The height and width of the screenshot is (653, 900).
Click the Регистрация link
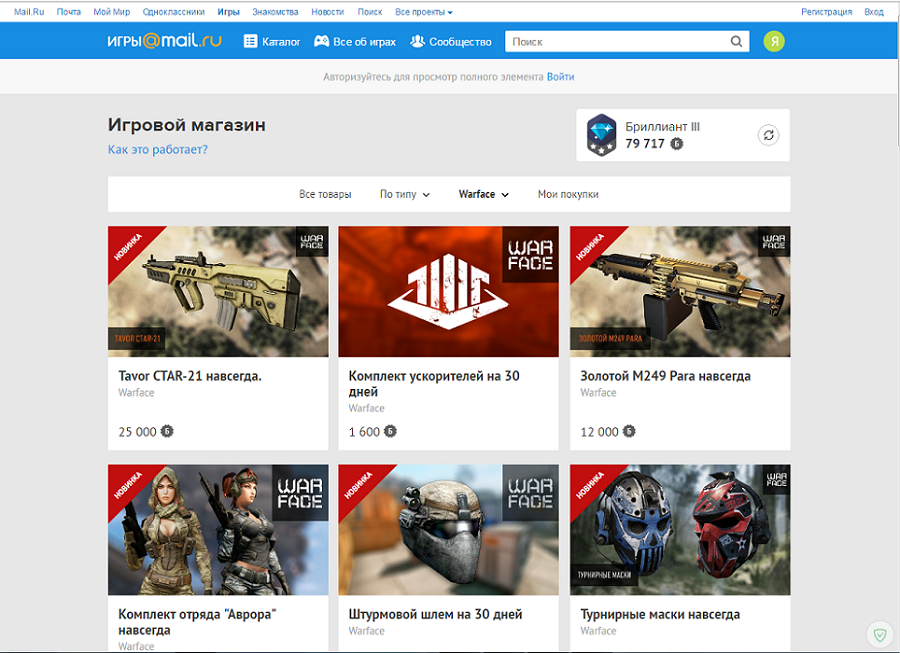827,11
